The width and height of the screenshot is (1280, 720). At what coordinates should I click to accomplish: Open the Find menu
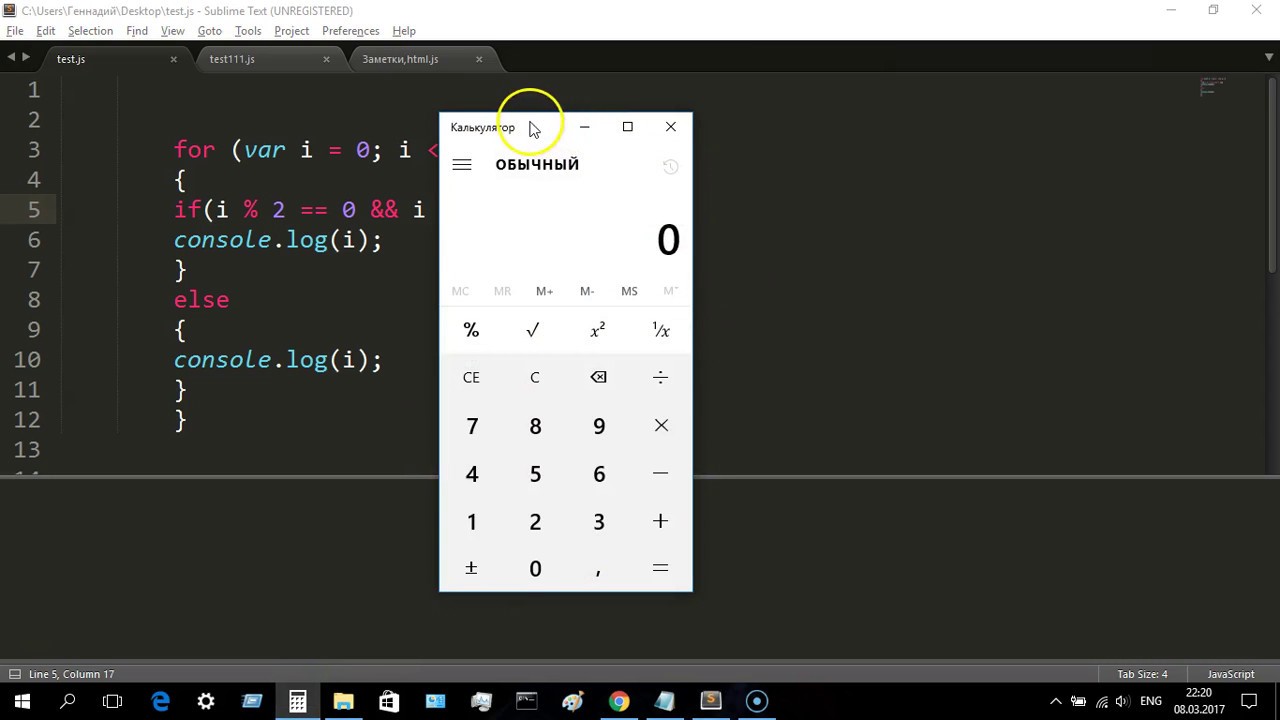[137, 31]
